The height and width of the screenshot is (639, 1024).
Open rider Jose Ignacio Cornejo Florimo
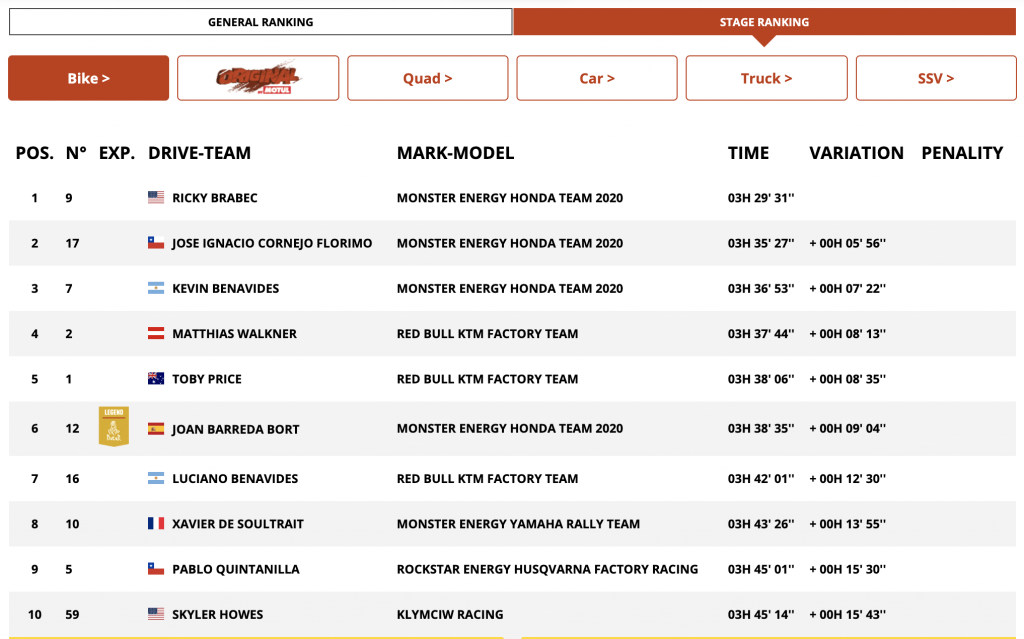[x=272, y=243]
